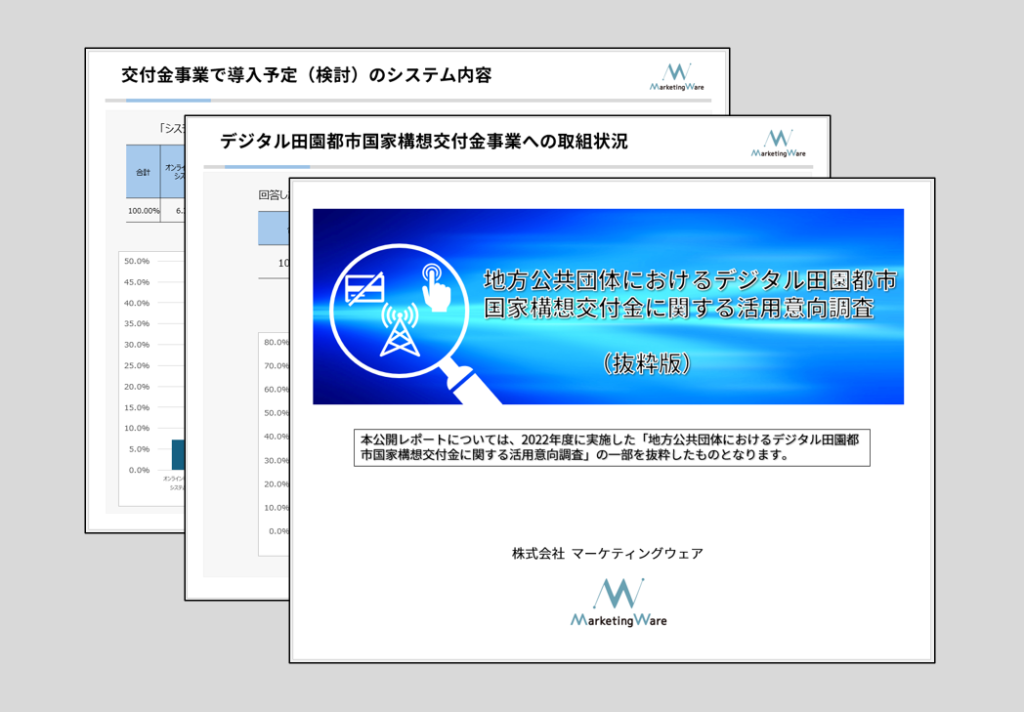1024x712 pixels.
Task: Click the notice box starting 本公開レポートについては
Action: click(x=612, y=447)
